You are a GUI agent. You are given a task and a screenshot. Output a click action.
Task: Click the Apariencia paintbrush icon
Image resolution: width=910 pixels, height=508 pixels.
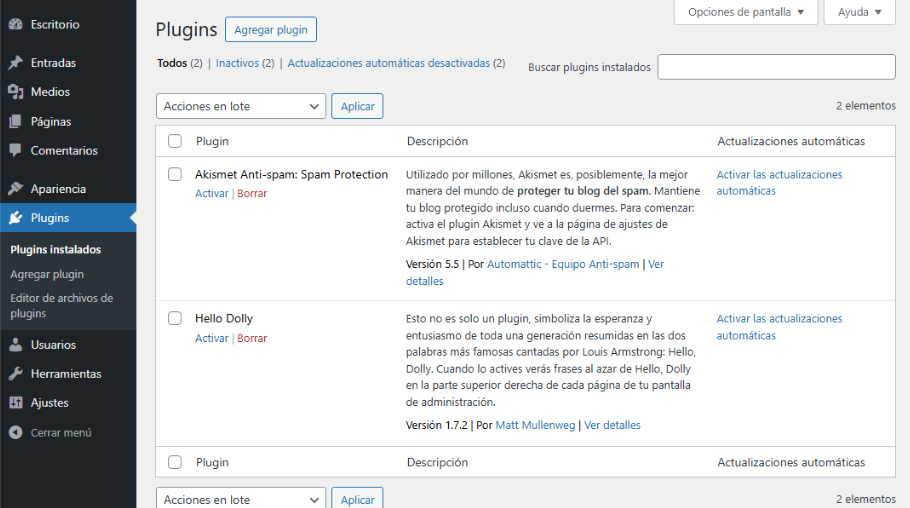[x=15, y=189]
